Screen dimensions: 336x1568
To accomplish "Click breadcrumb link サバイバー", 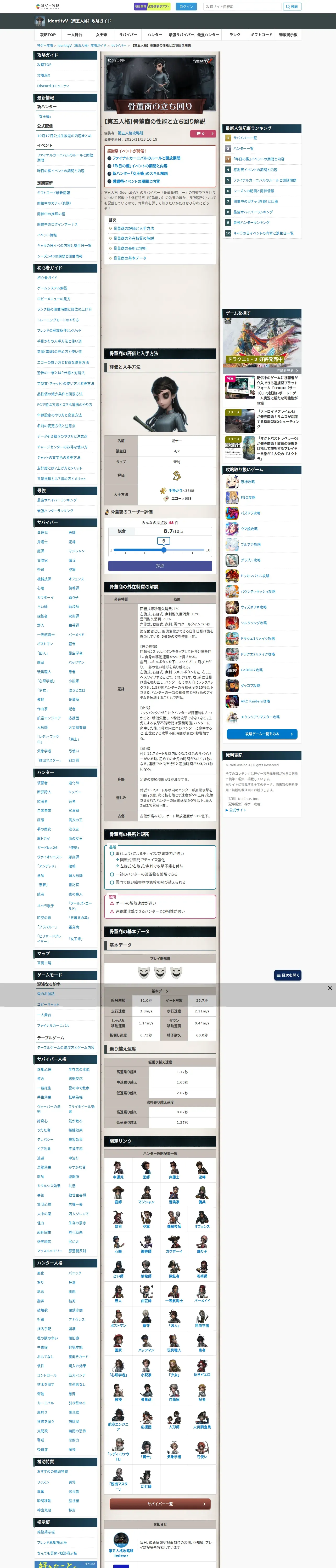I will [x=119, y=46].
